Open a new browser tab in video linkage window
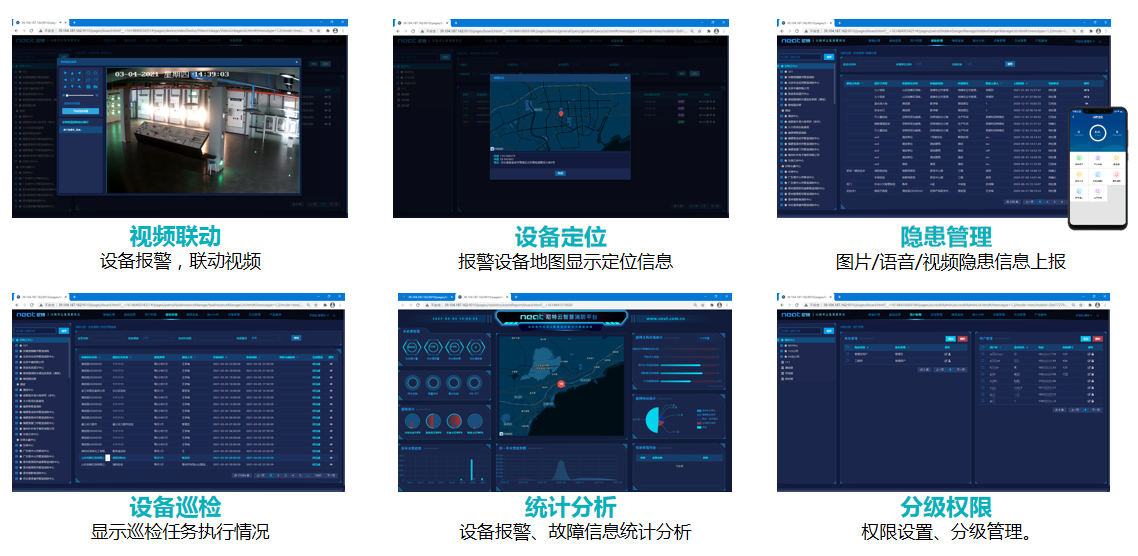The image size is (1138, 556). click(x=76, y=21)
